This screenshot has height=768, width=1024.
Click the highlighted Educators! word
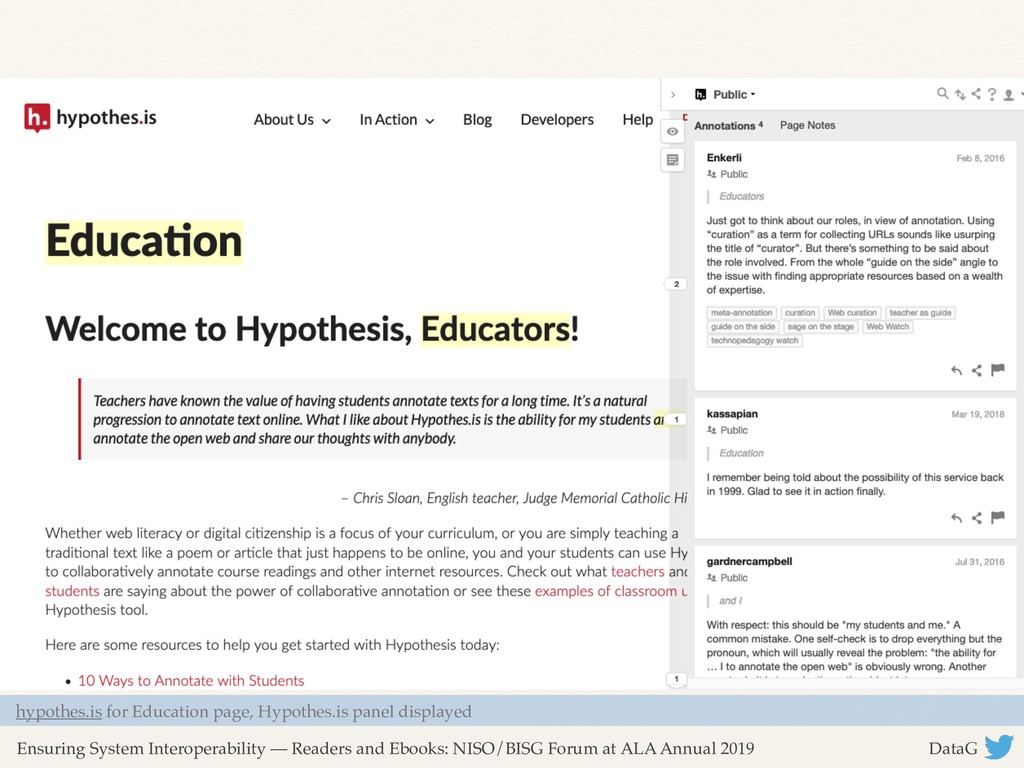pyautogui.click(x=500, y=329)
